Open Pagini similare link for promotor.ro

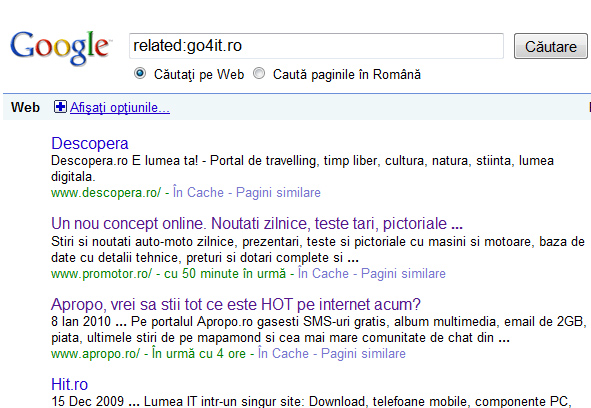403,273
